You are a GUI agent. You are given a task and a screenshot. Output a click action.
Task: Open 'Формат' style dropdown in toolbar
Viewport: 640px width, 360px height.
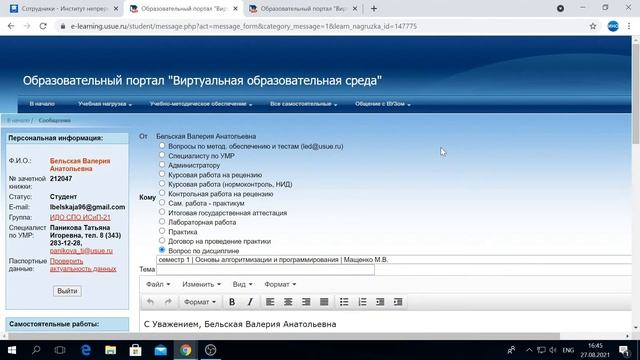[200, 302]
